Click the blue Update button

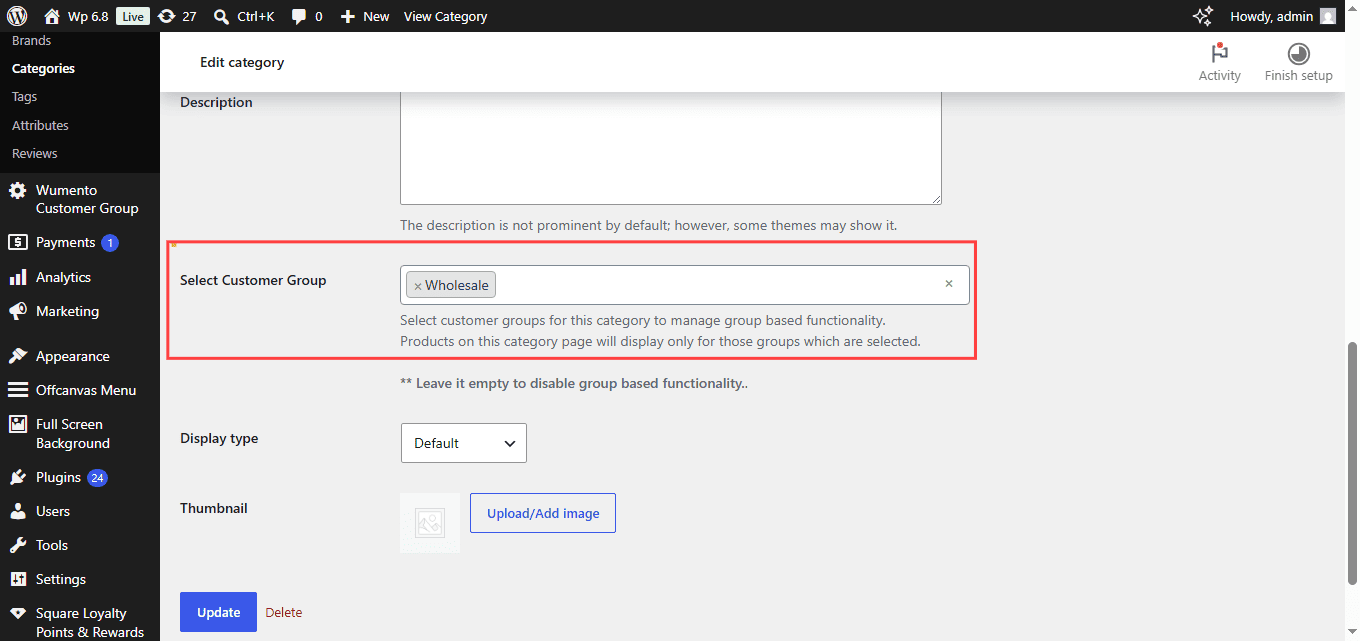218,612
